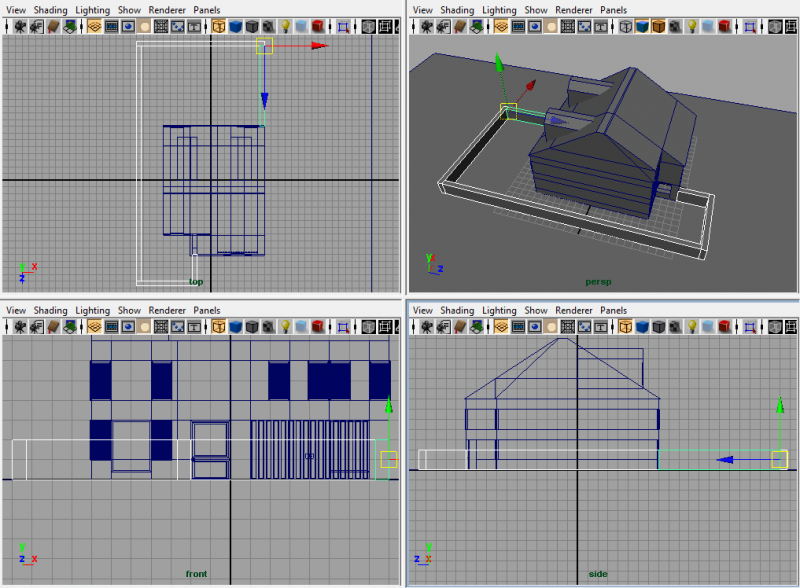Click the Renderer menu in top view panel
Screen dimensions: 800x588
[166, 10]
